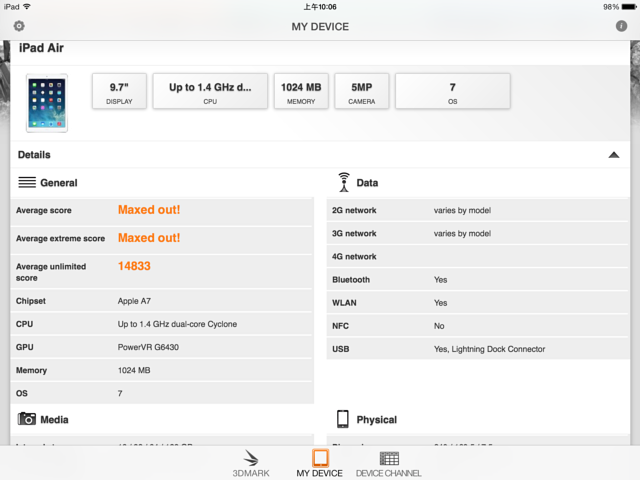
Task: Click the "MY DEVICE" header title
Action: point(320,27)
